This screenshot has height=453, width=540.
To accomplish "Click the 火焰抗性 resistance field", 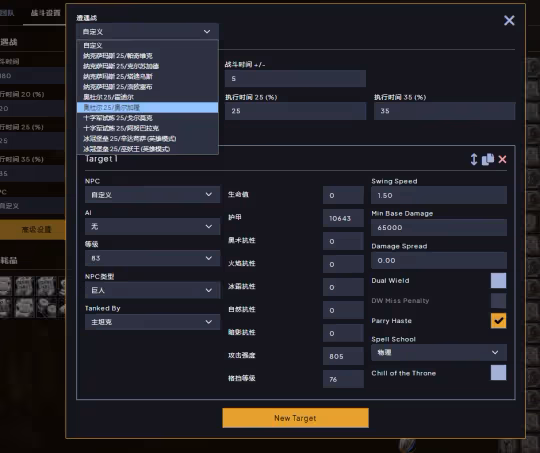I will [x=343, y=264].
